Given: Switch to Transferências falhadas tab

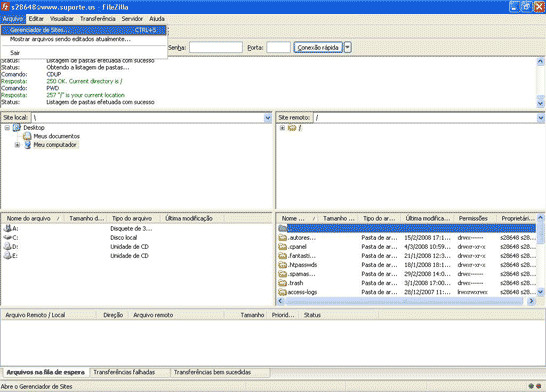Looking at the screenshot, I should (x=124, y=372).
